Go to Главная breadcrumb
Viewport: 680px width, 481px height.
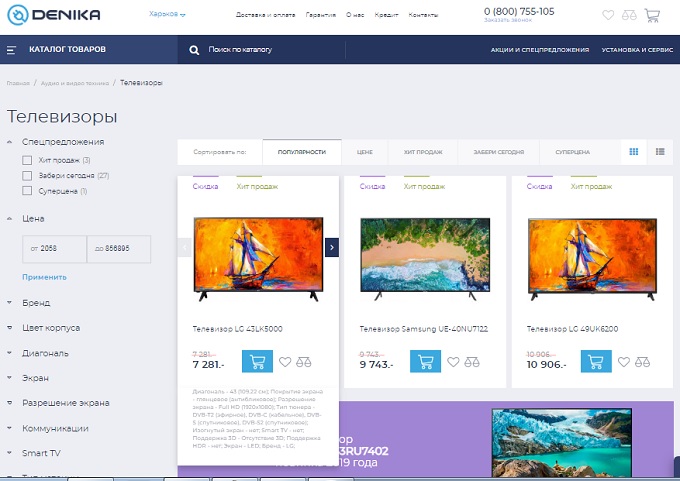18,83
